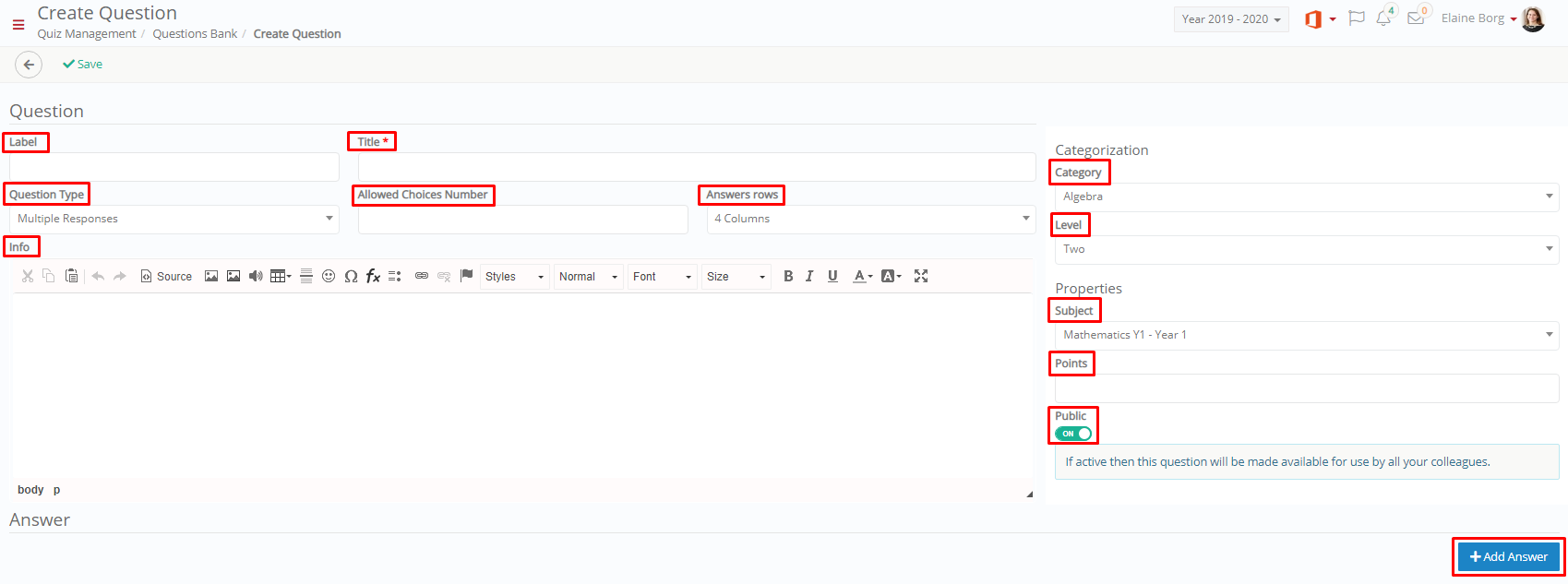1568x584 pixels.
Task: Grab the editor resize handle corner
Action: (x=1029, y=495)
